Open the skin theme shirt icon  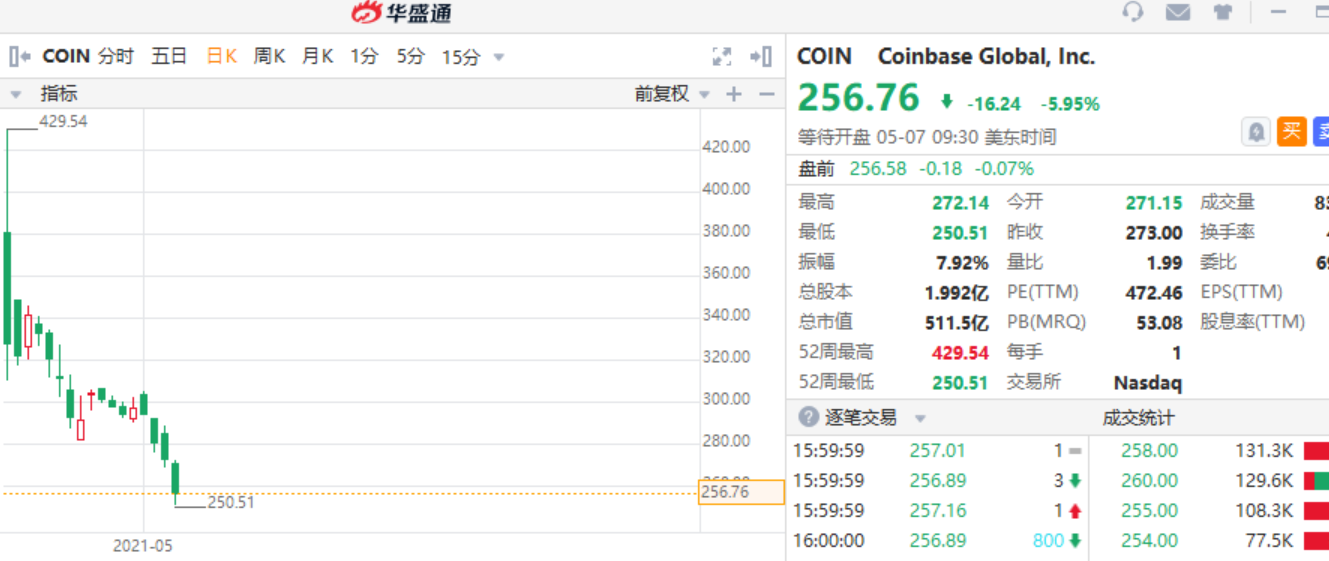[1223, 12]
